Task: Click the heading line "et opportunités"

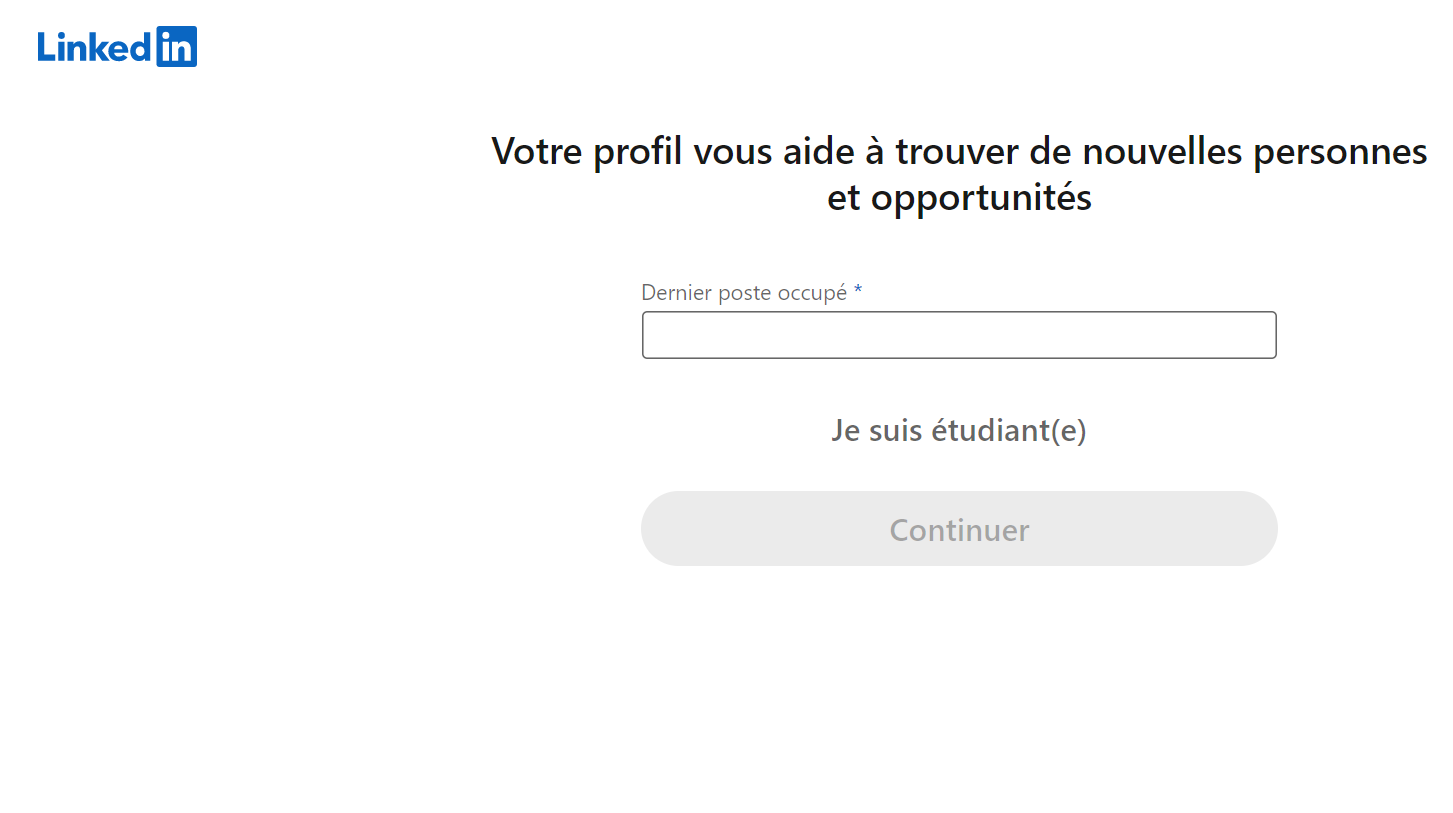Action: pos(959,197)
